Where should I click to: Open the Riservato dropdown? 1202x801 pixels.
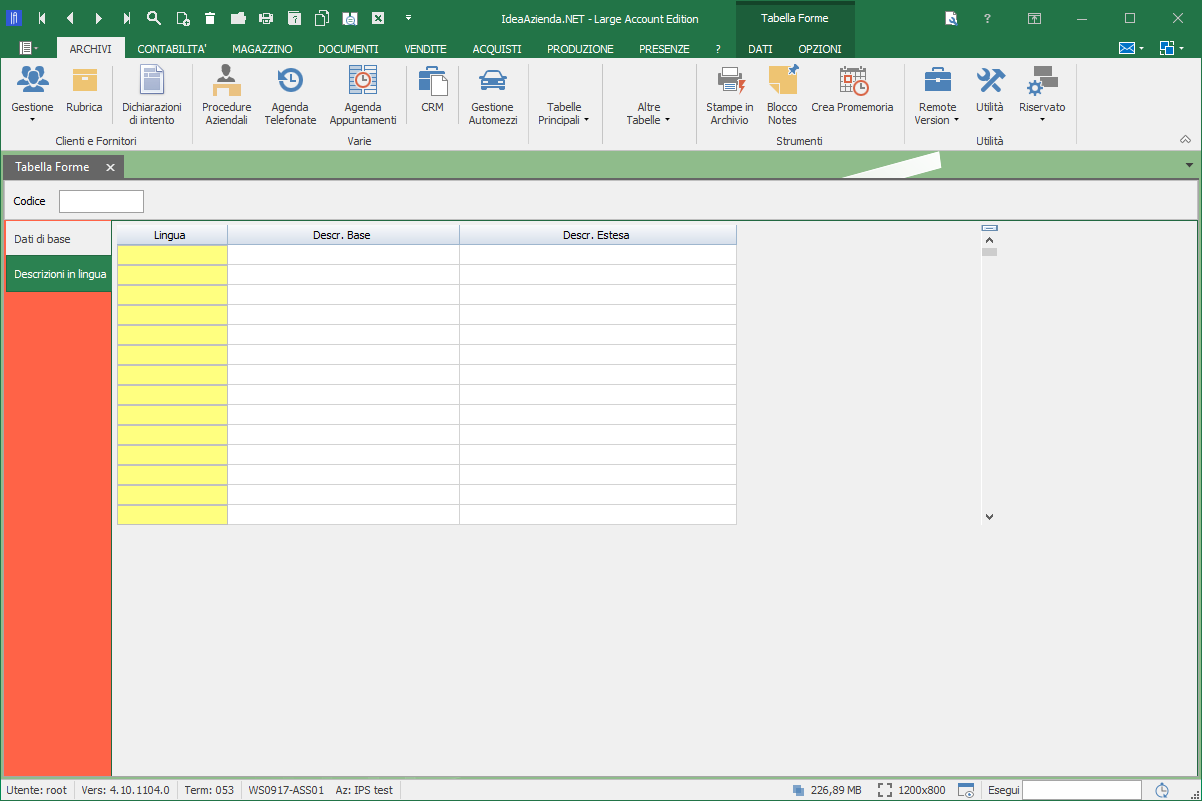[1042, 95]
